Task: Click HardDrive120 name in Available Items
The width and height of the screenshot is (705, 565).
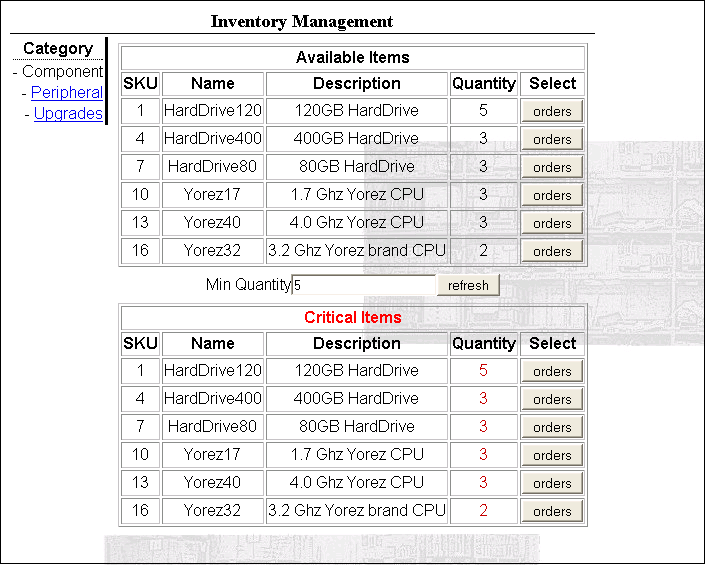Action: pyautogui.click(x=213, y=111)
